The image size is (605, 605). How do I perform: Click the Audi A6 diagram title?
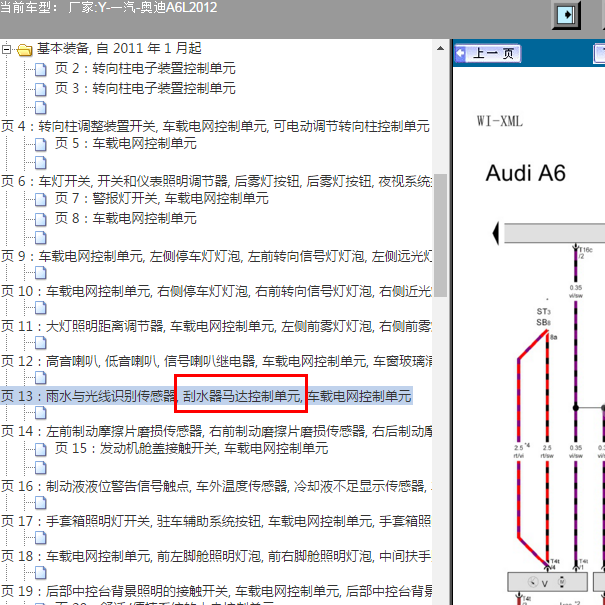(x=526, y=173)
